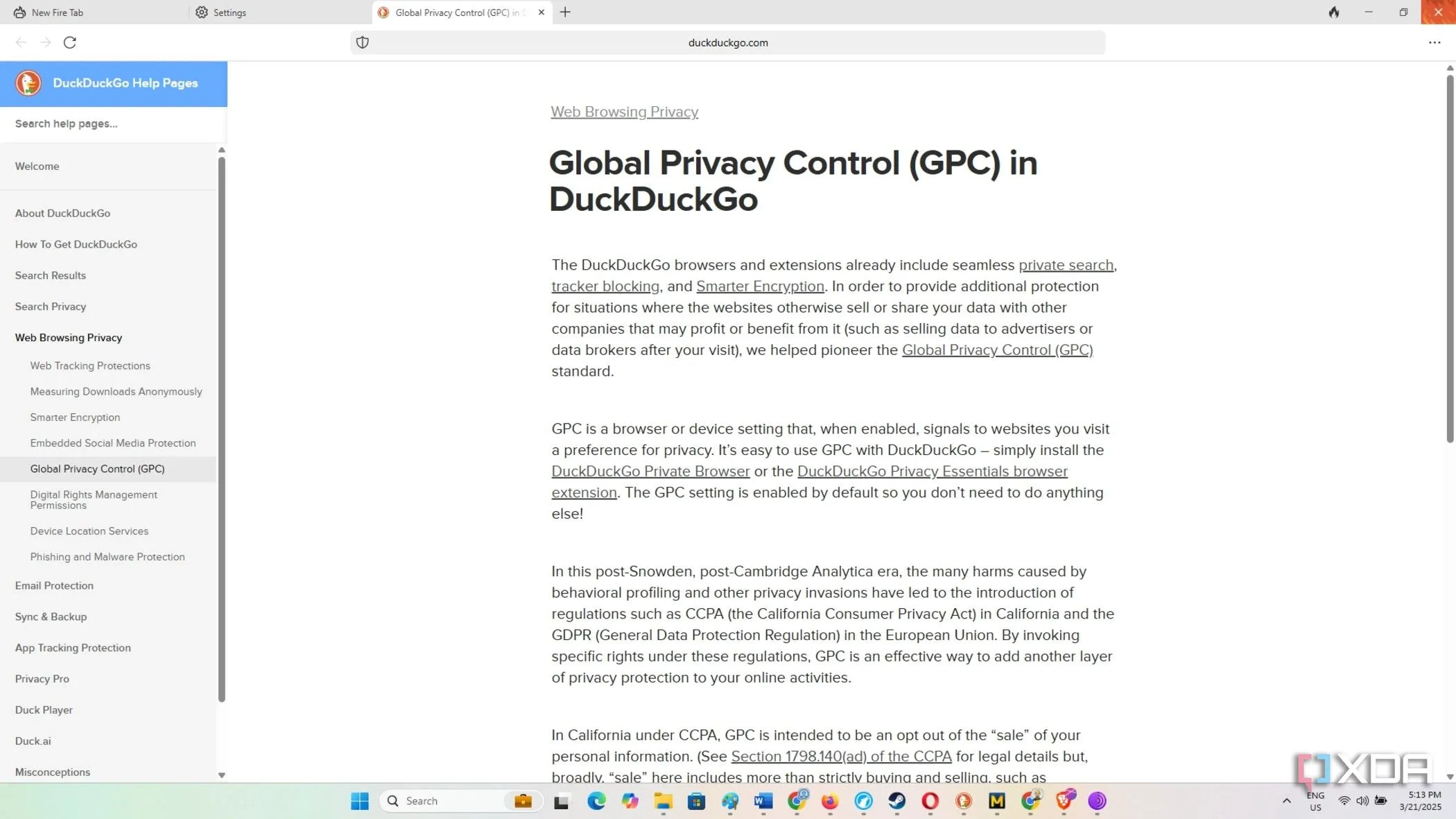The width and height of the screenshot is (1456, 819).
Task: Expand How To Get DuckDuckGo section
Action: pyautogui.click(x=76, y=244)
